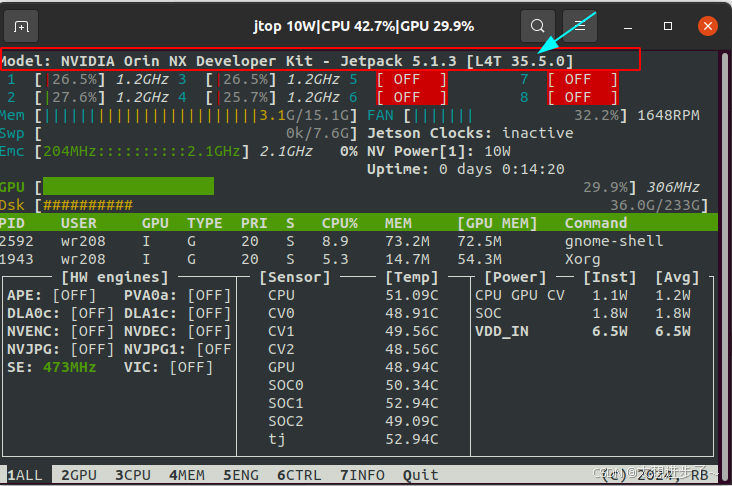Click the NVENC: [OFF] engine entry
732x486 pixels.
60,331
